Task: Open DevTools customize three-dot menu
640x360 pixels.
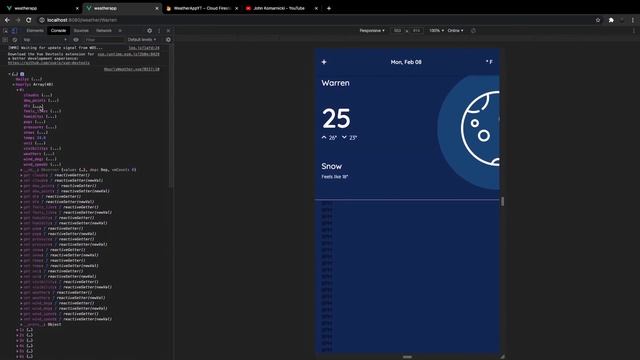Action: 159,31
